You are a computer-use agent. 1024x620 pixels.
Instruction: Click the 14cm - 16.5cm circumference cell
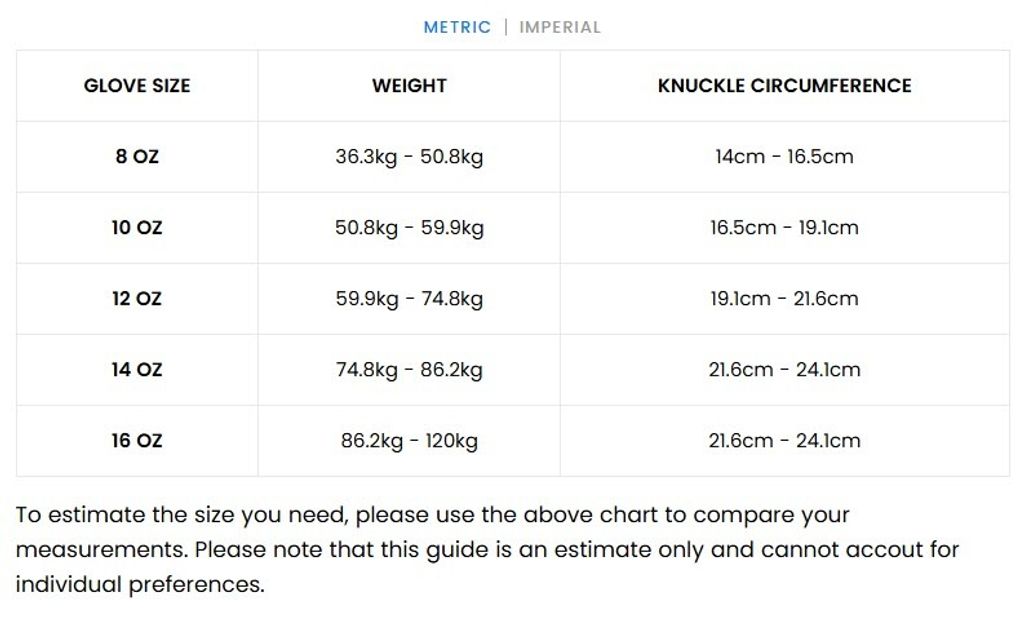784,156
